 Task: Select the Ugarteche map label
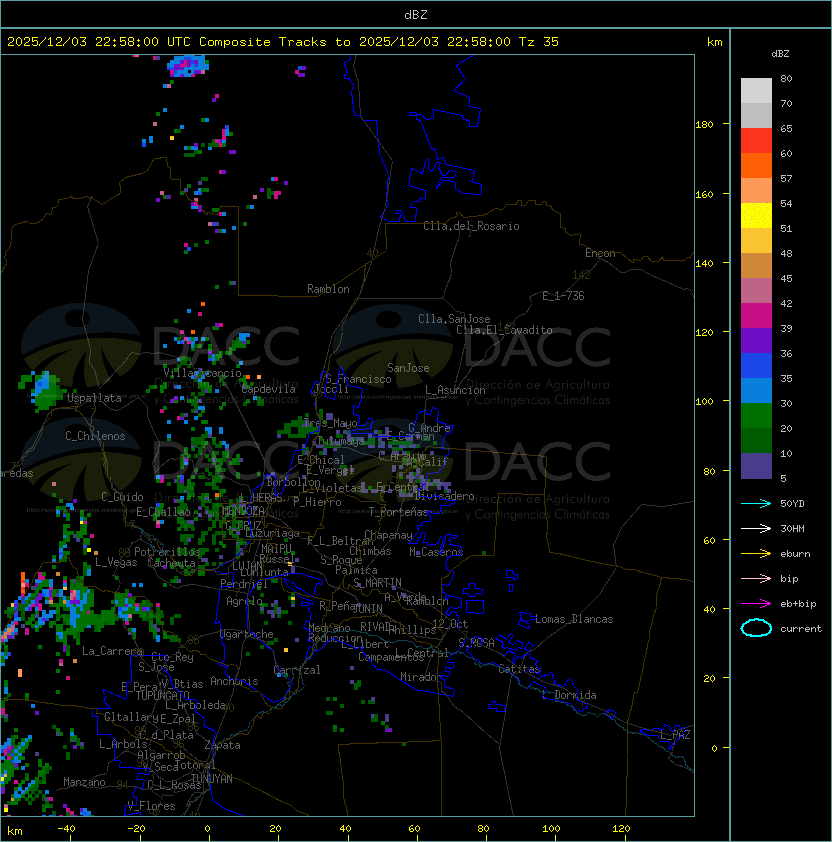(x=247, y=634)
